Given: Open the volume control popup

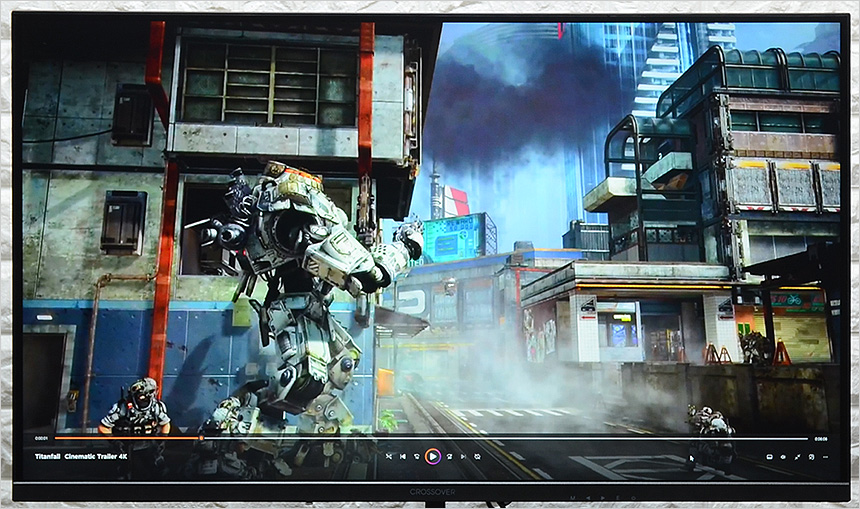Looking at the screenshot, I should pyautogui.click(x=783, y=456).
